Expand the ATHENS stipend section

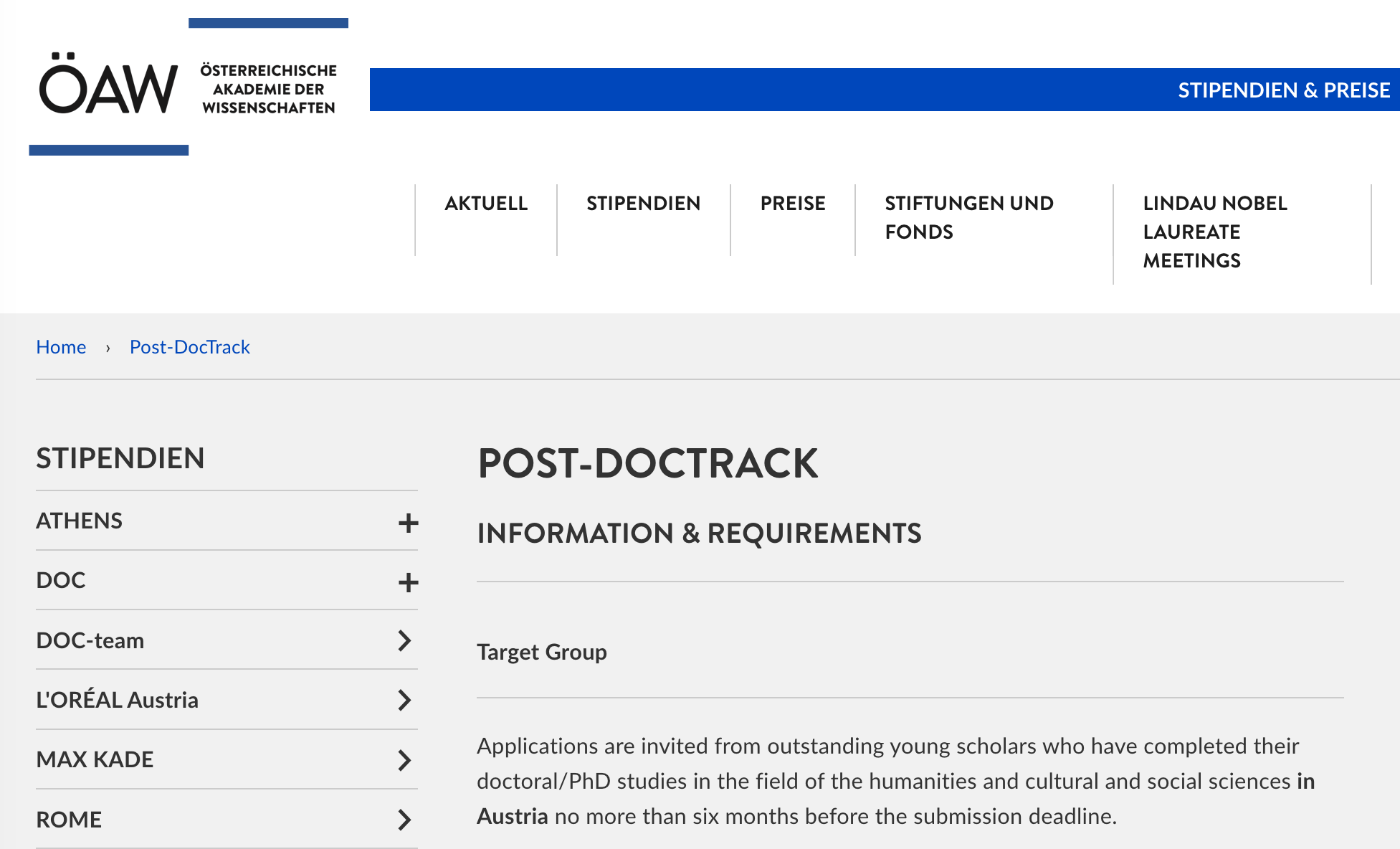pyautogui.click(x=408, y=523)
